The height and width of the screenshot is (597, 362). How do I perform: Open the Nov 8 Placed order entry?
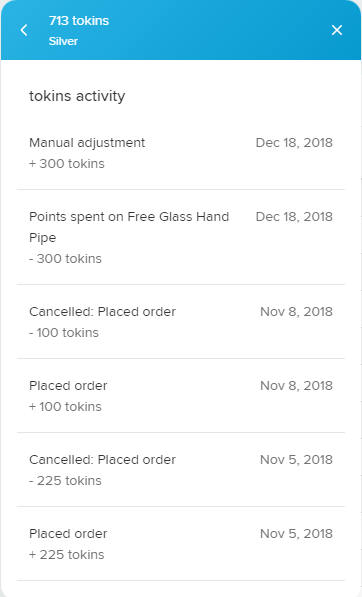coord(181,395)
